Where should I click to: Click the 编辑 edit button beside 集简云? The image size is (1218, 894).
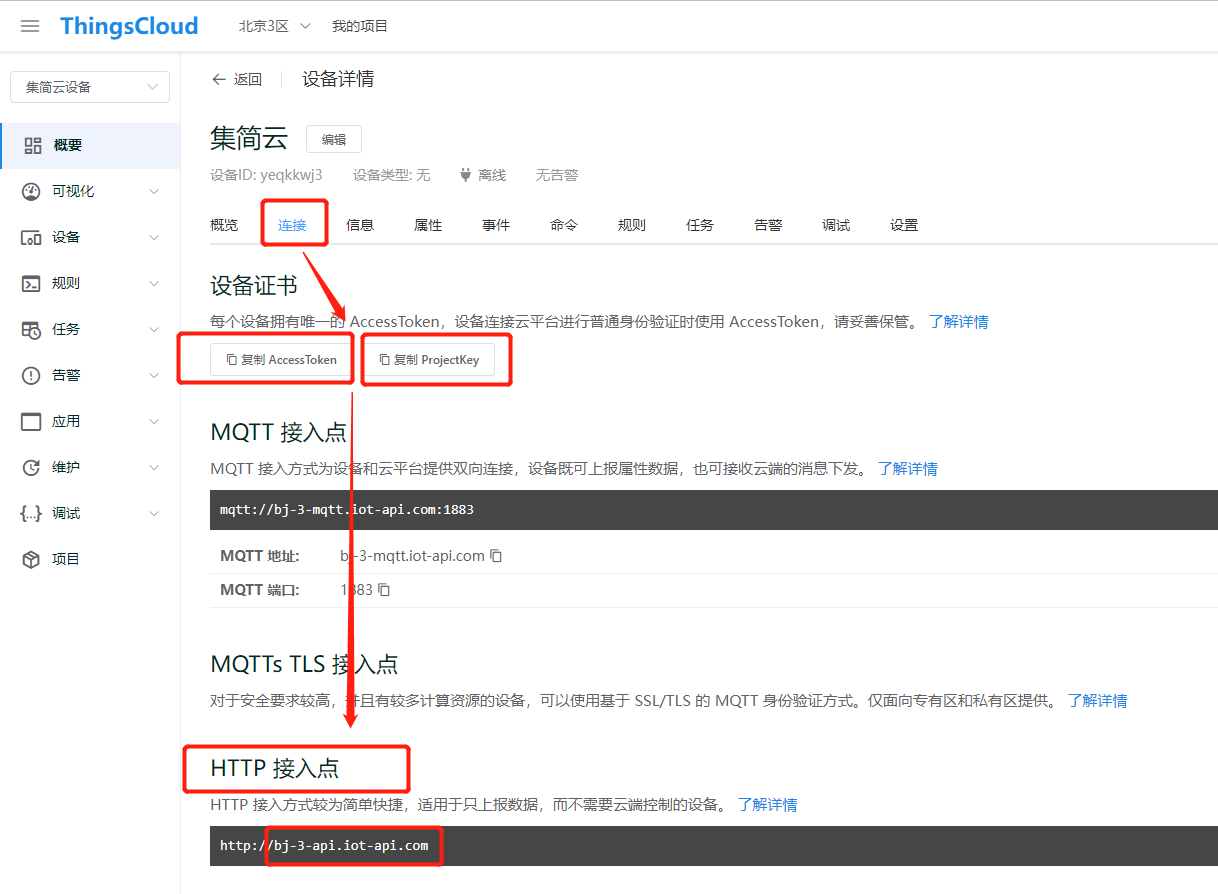[x=333, y=139]
